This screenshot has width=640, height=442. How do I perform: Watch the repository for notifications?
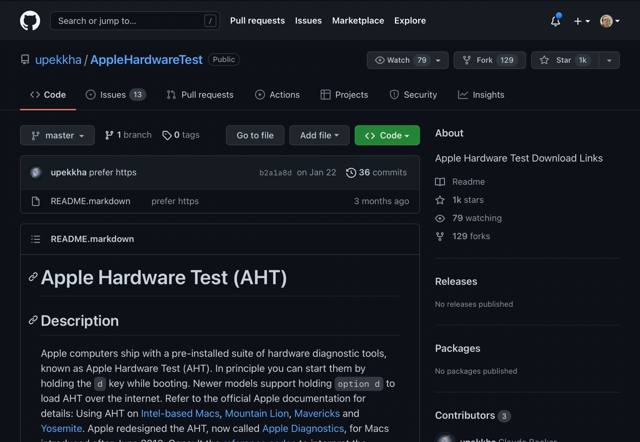tap(400, 60)
